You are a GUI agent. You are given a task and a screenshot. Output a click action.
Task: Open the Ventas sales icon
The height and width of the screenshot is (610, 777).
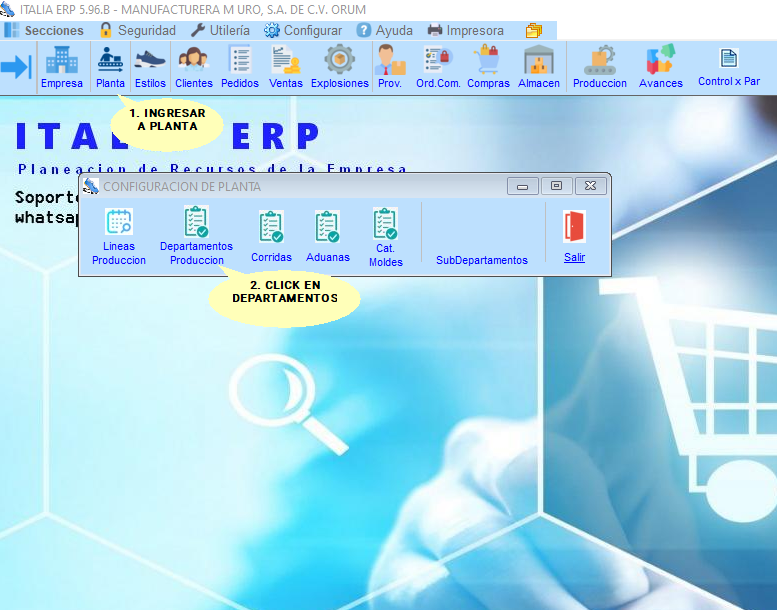click(x=286, y=59)
